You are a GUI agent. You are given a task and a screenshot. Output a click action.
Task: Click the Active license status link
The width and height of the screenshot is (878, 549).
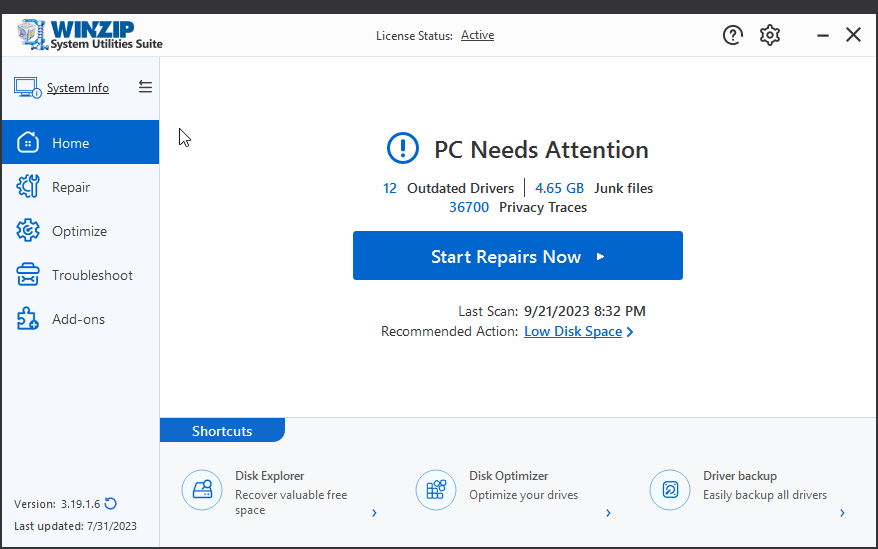pos(477,35)
